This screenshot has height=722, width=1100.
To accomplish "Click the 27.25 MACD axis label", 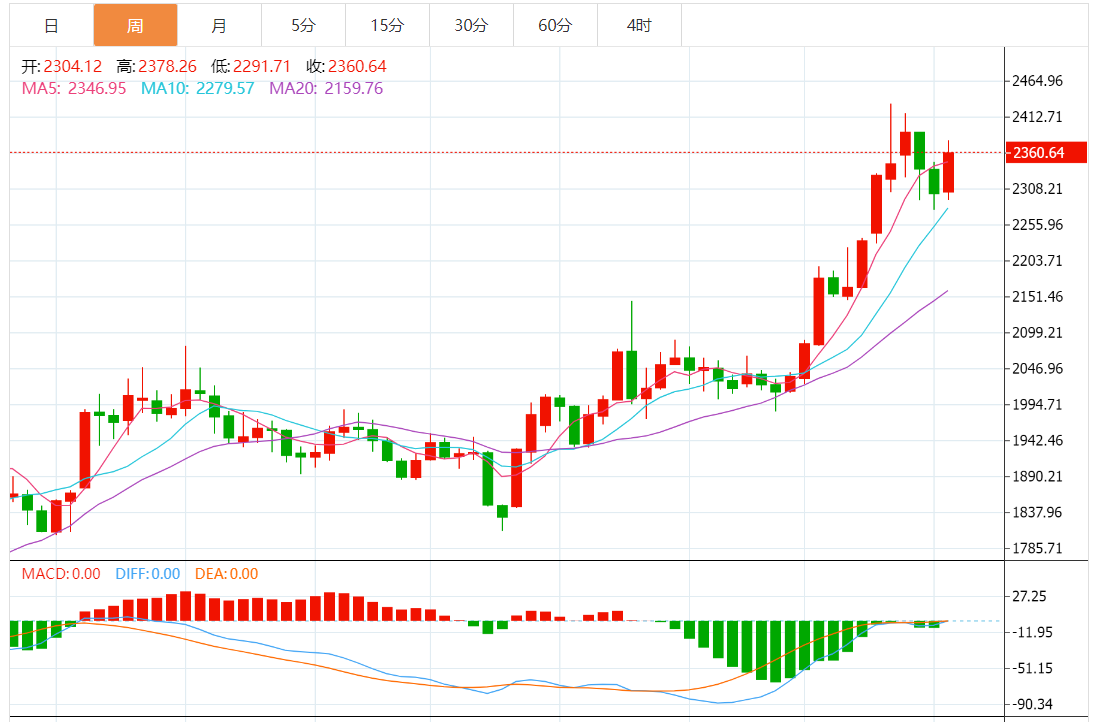I will click(x=1029, y=596).
